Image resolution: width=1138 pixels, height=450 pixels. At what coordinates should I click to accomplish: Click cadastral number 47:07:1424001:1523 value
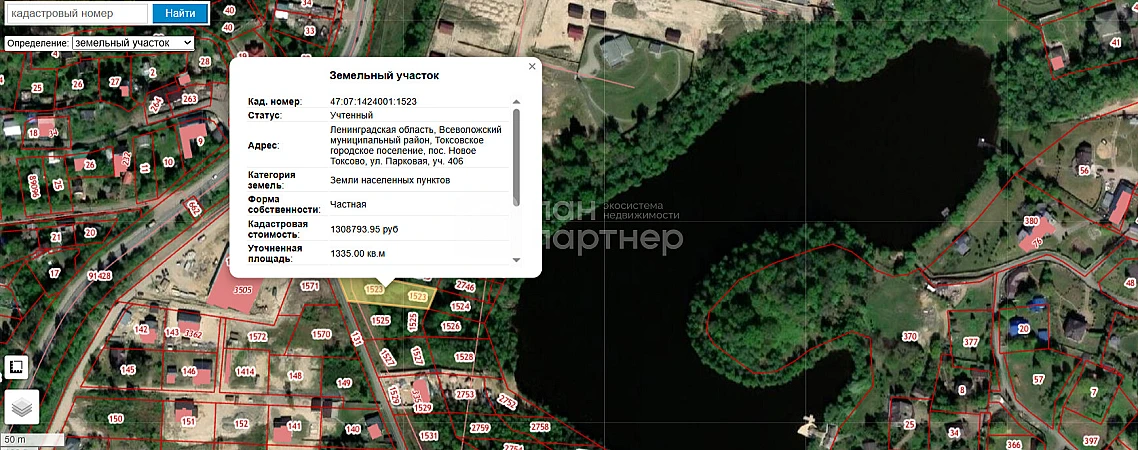coord(373,102)
